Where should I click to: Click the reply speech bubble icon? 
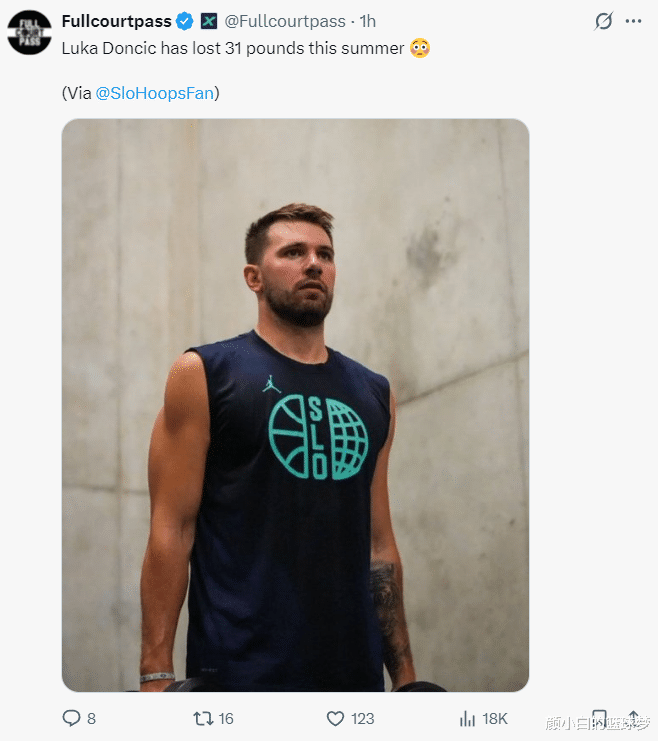click(x=71, y=718)
